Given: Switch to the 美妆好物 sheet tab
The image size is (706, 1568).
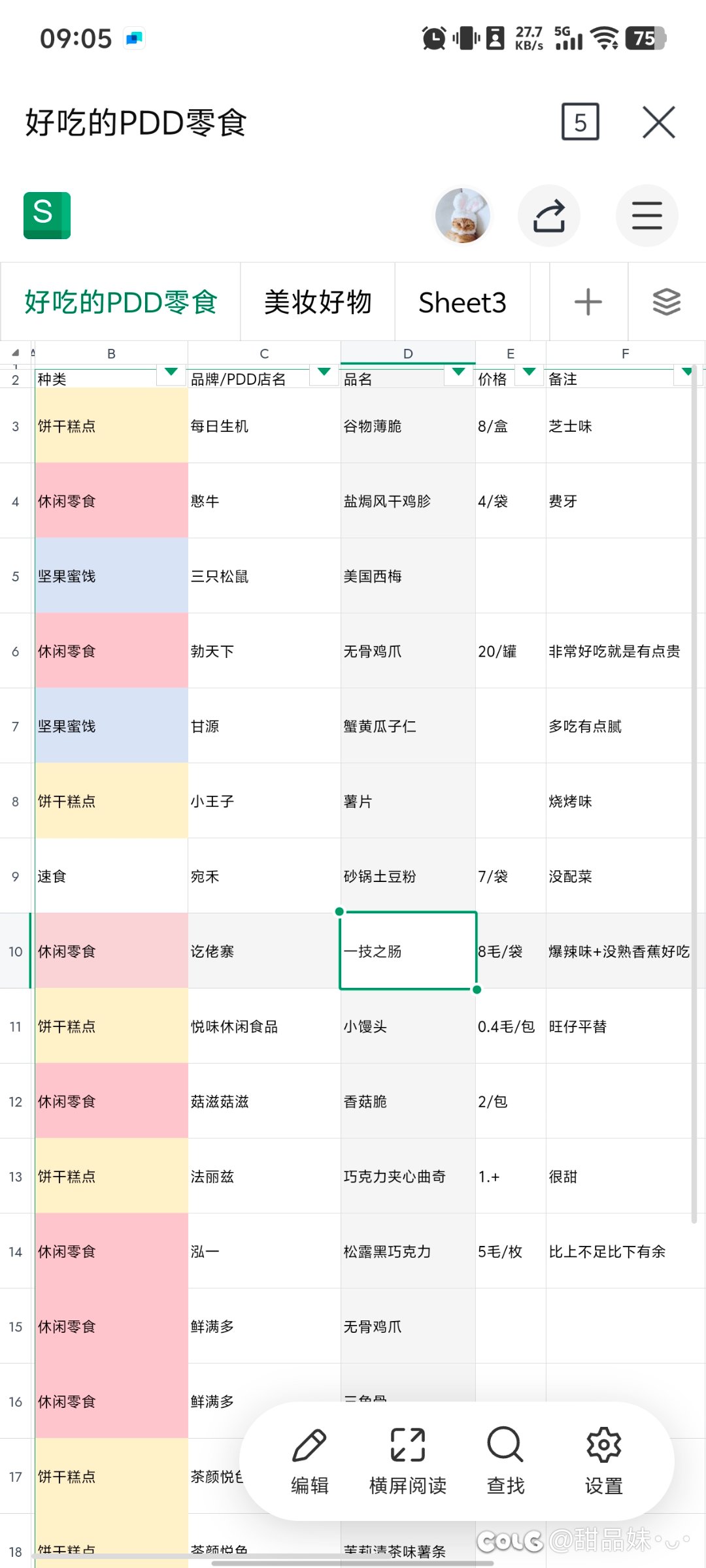Looking at the screenshot, I should click(x=318, y=302).
